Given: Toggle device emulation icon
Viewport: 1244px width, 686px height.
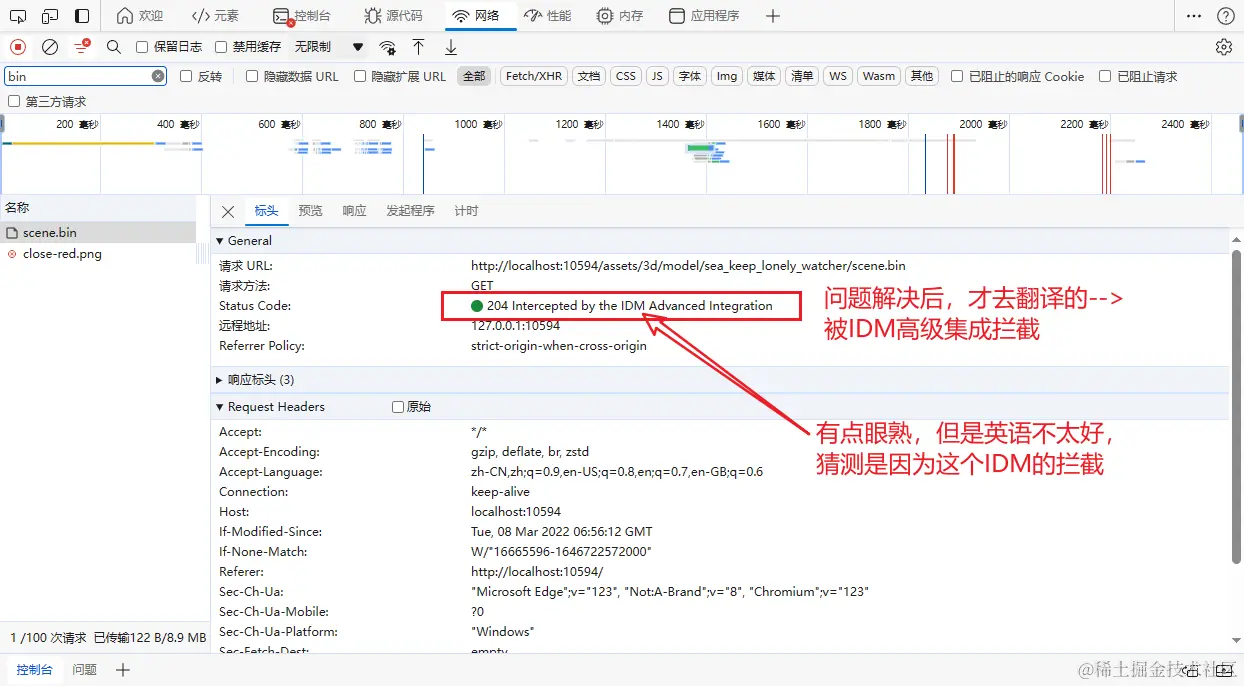Looking at the screenshot, I should coord(49,16).
